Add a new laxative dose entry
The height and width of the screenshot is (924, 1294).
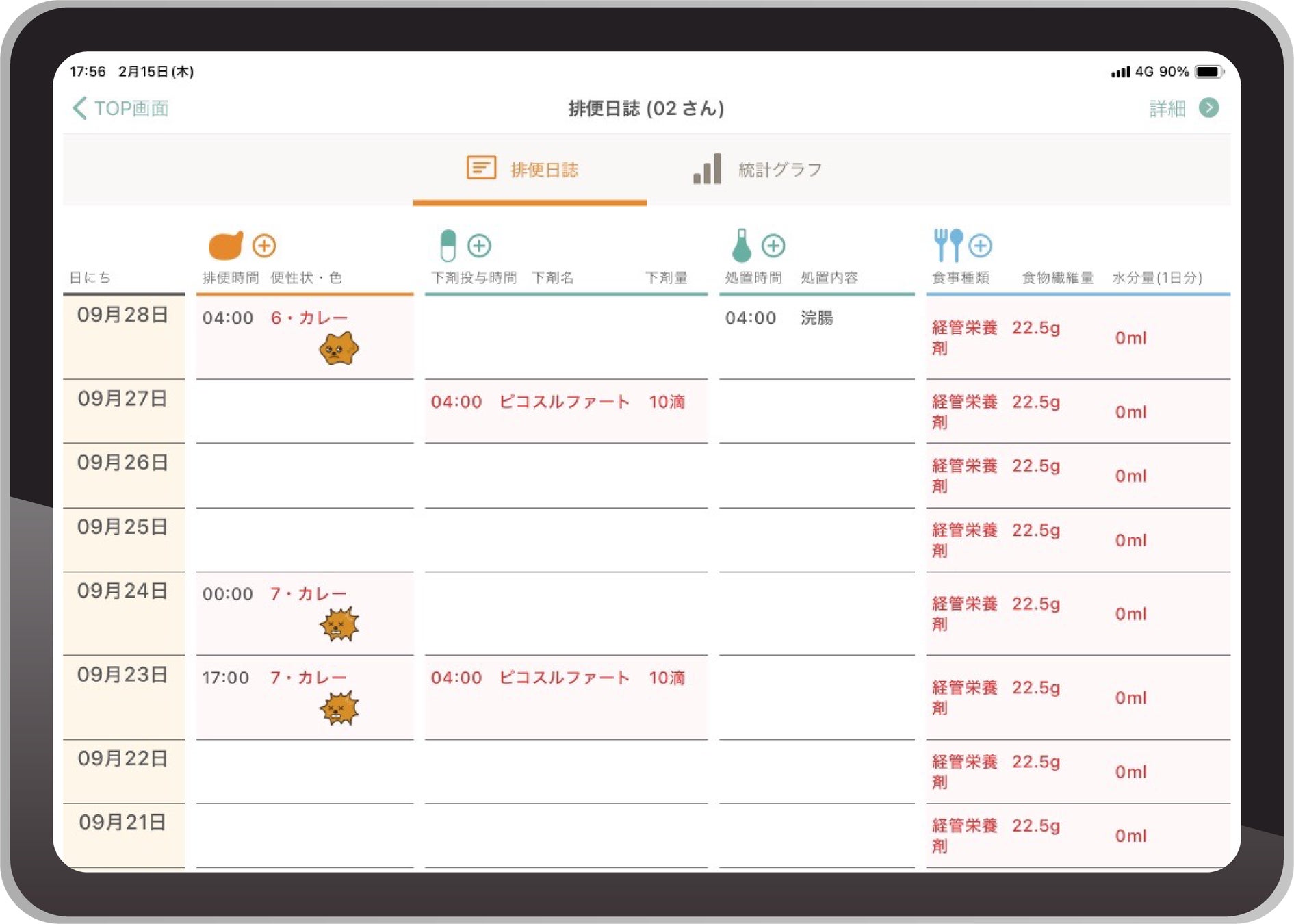[479, 245]
